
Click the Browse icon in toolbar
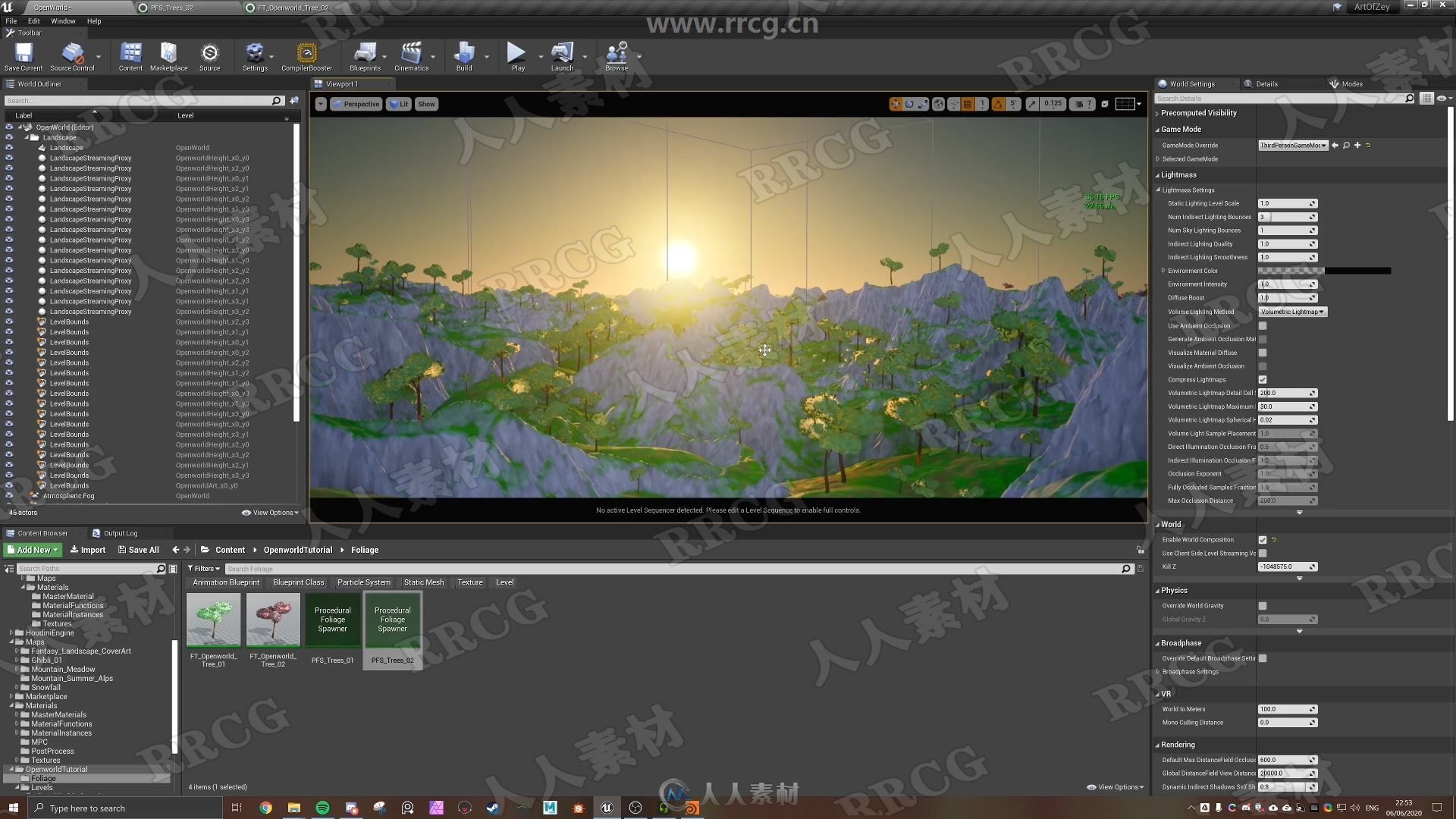616,55
